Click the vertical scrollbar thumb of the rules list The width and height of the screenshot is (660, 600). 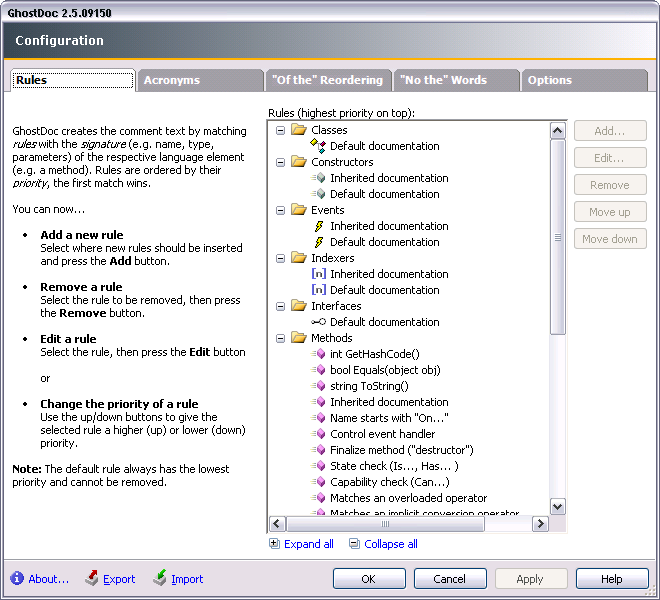(557, 237)
